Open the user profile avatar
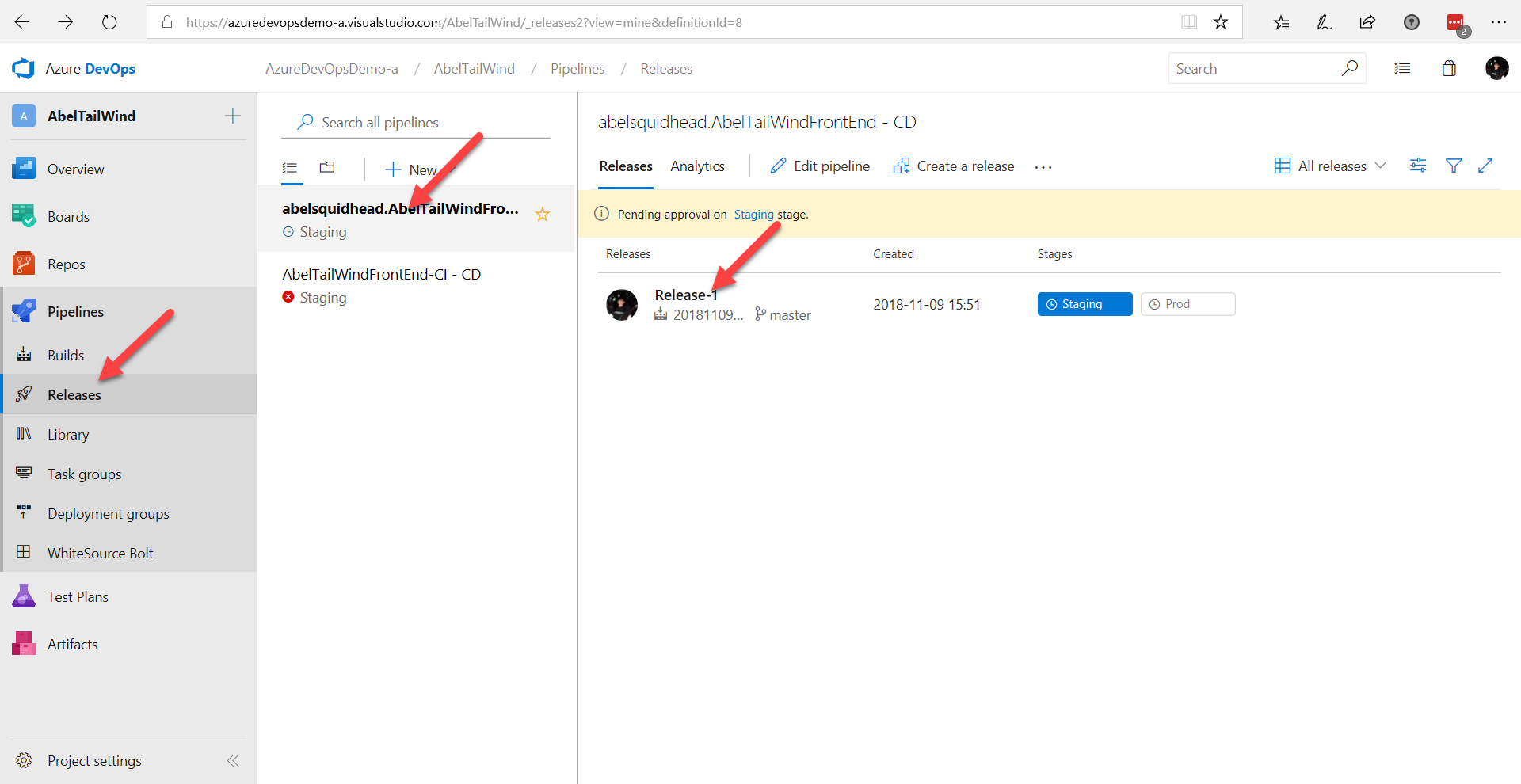 point(1496,68)
